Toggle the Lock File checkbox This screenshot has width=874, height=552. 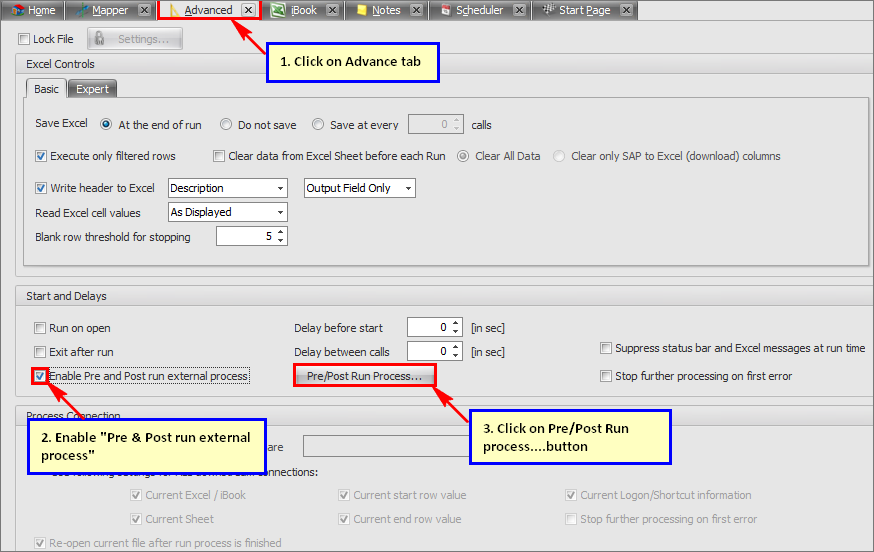24,39
